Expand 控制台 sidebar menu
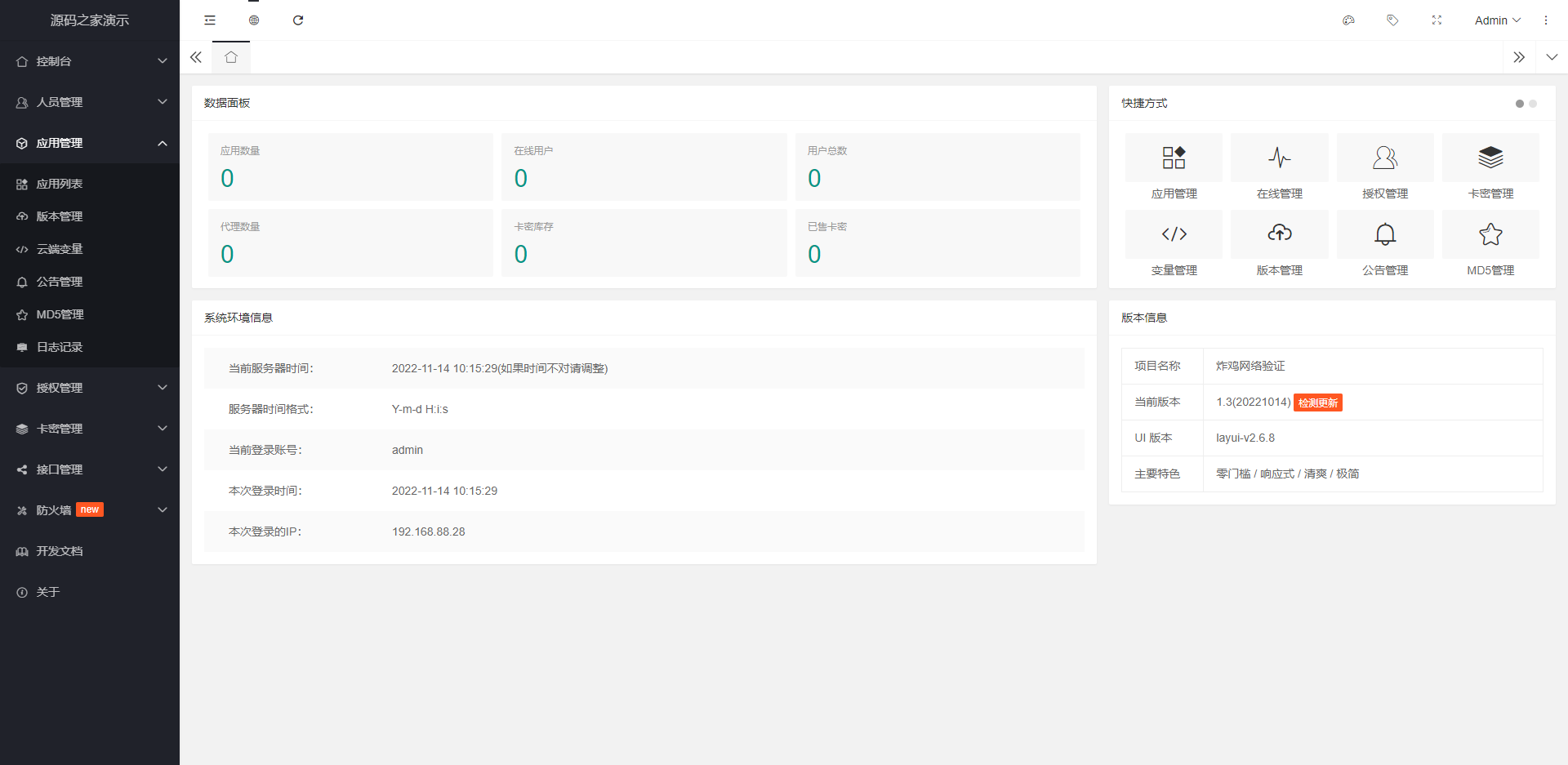This screenshot has width=1568, height=765. click(90, 61)
